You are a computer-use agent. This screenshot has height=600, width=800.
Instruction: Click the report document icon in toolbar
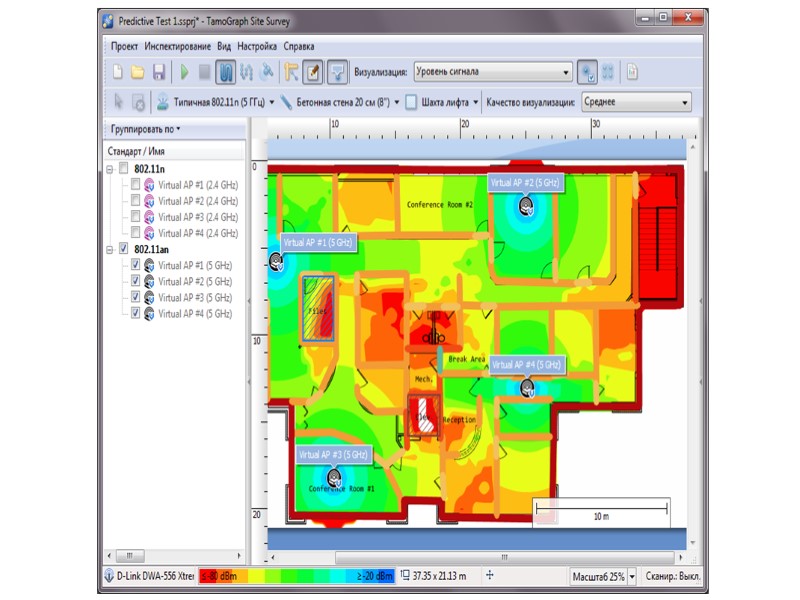[x=631, y=72]
